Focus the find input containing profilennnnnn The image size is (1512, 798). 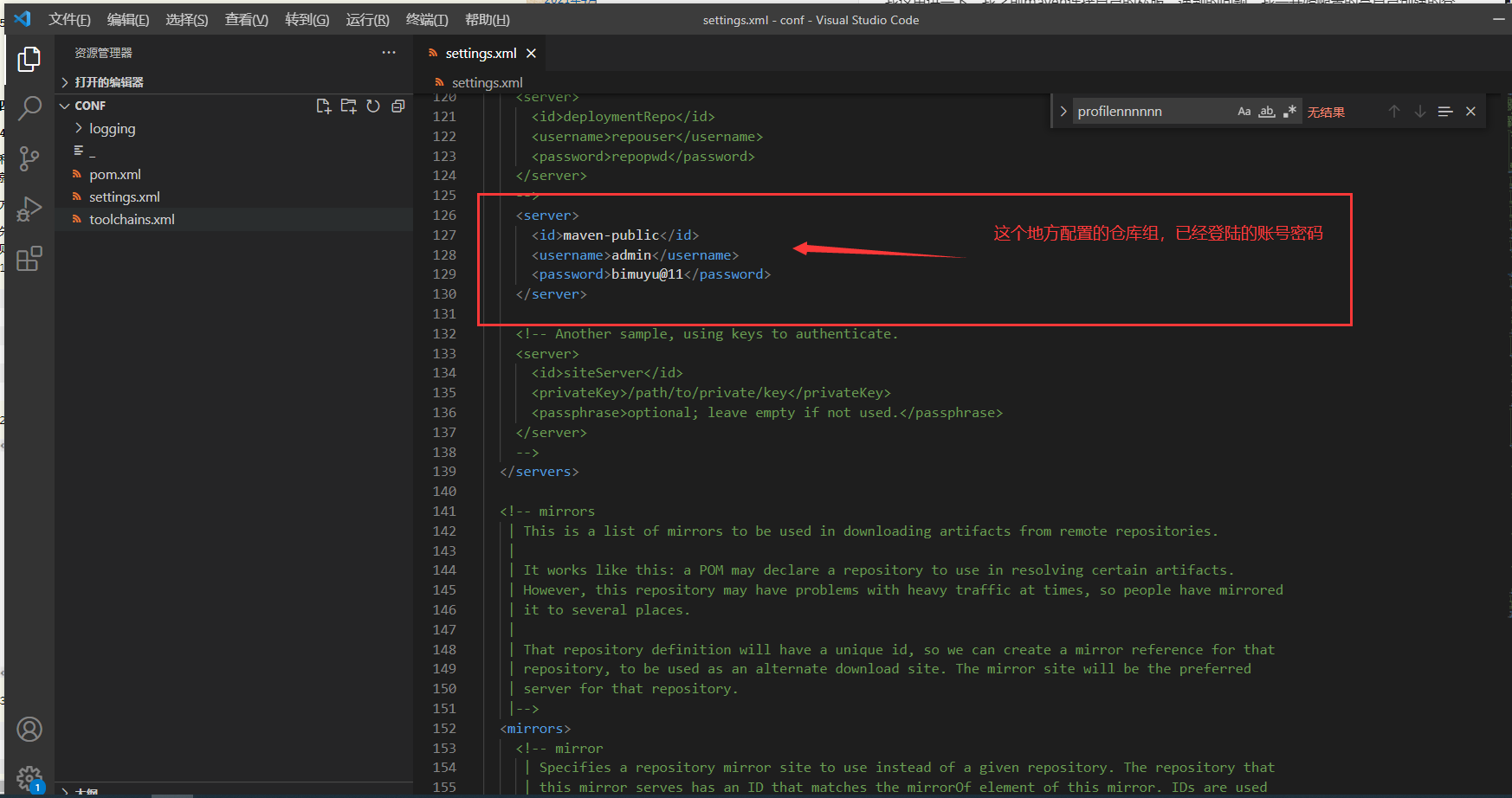[1153, 112]
